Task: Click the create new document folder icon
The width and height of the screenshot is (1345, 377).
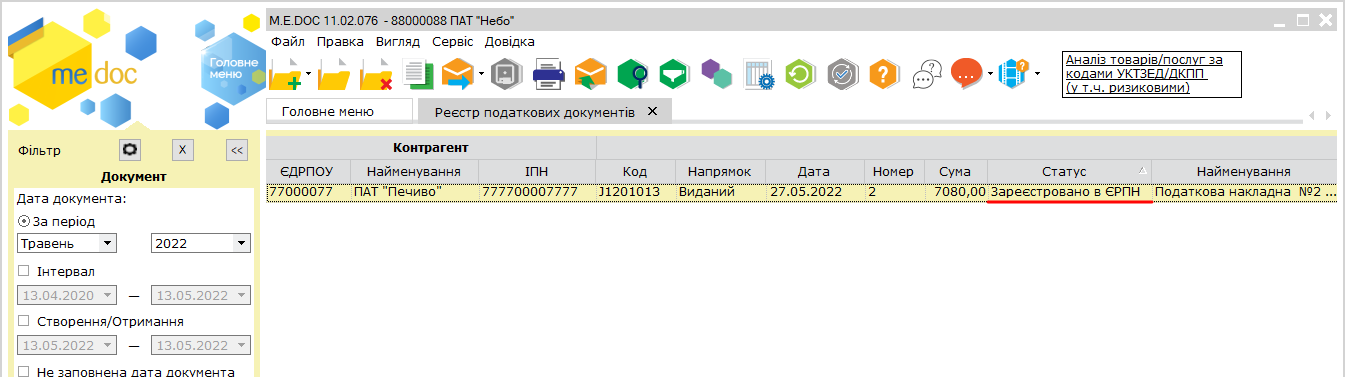Action: click(286, 74)
